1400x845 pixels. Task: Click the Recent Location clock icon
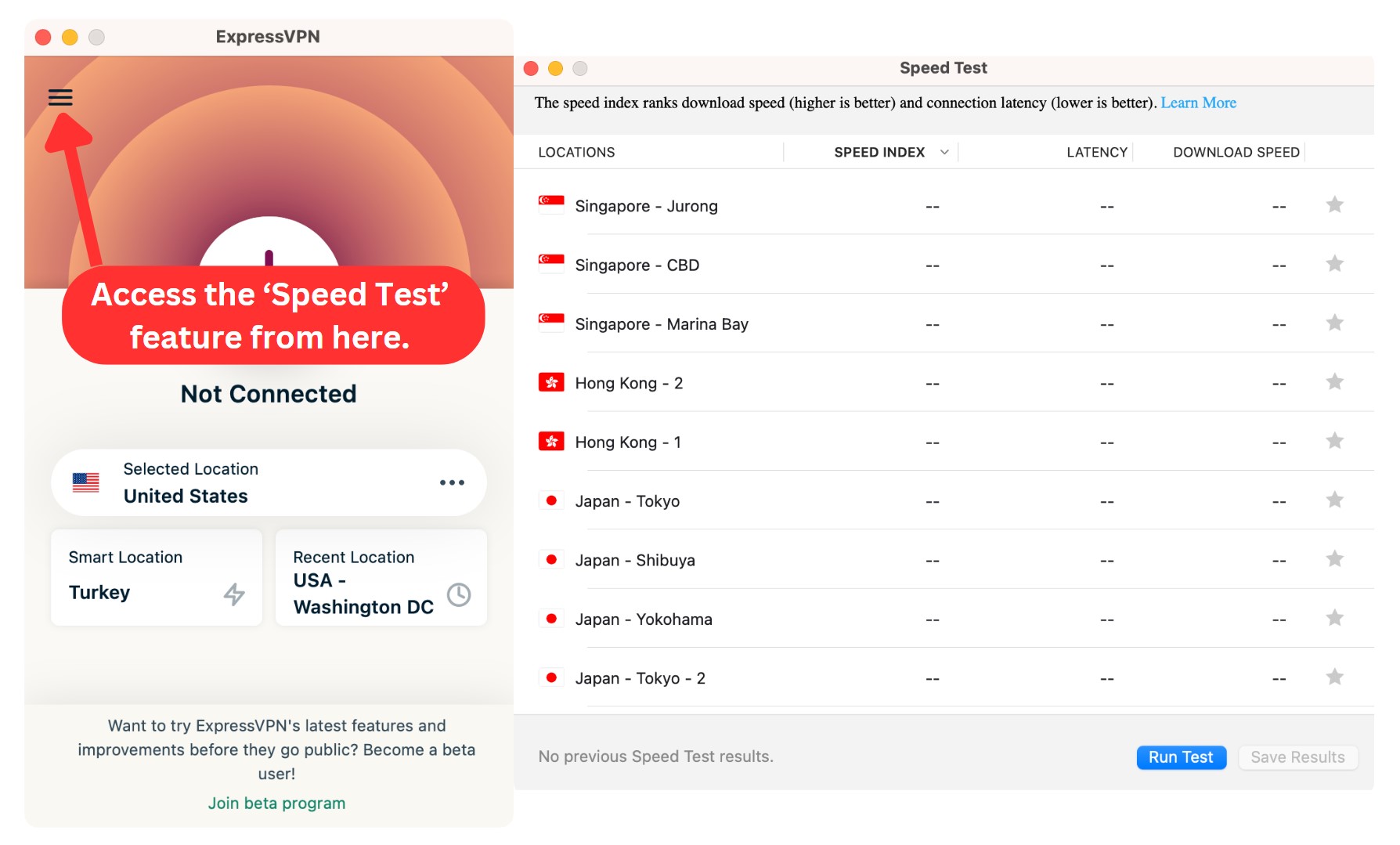(x=459, y=594)
